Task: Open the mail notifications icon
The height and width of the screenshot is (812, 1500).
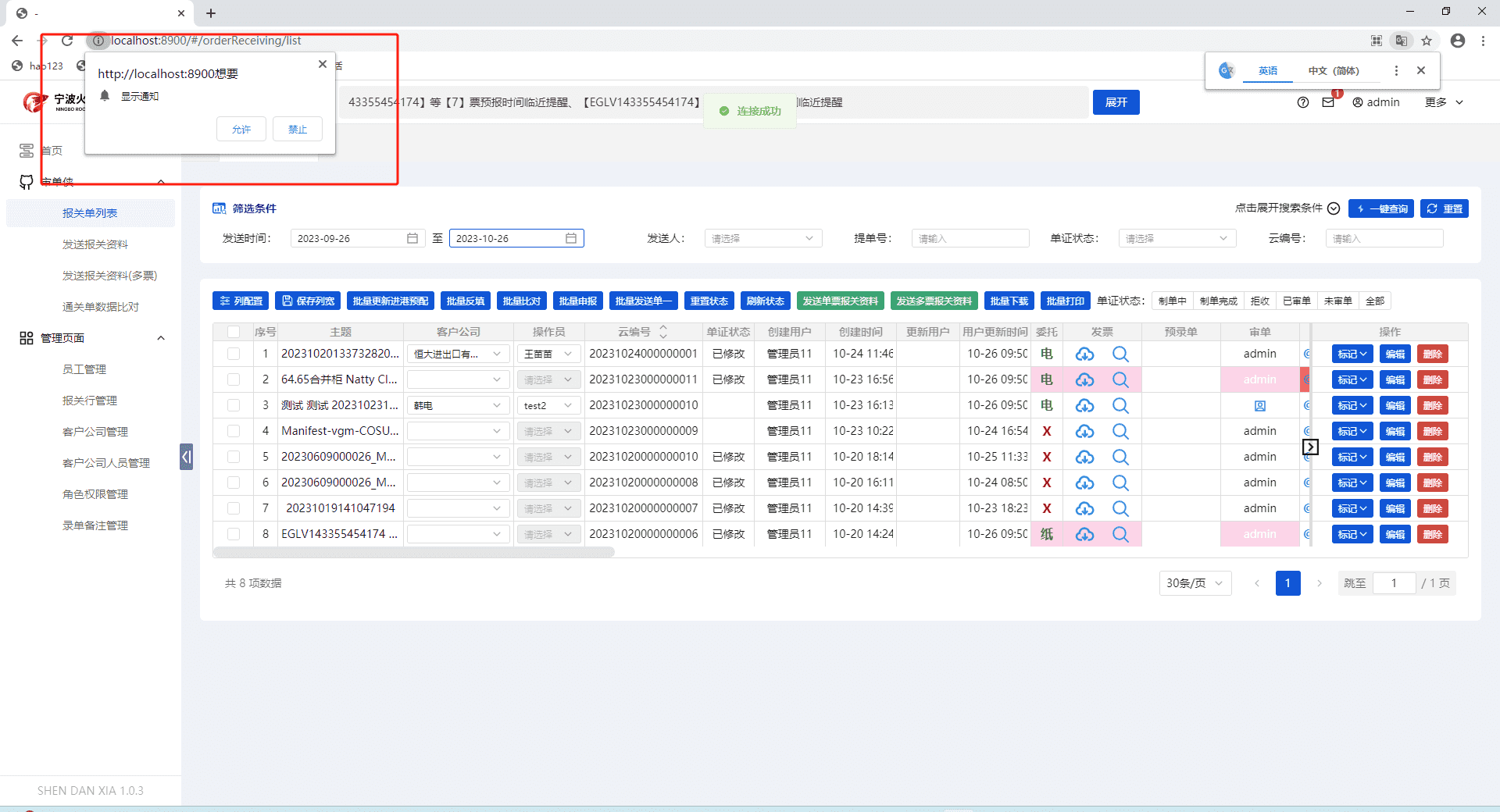Action: [1328, 102]
